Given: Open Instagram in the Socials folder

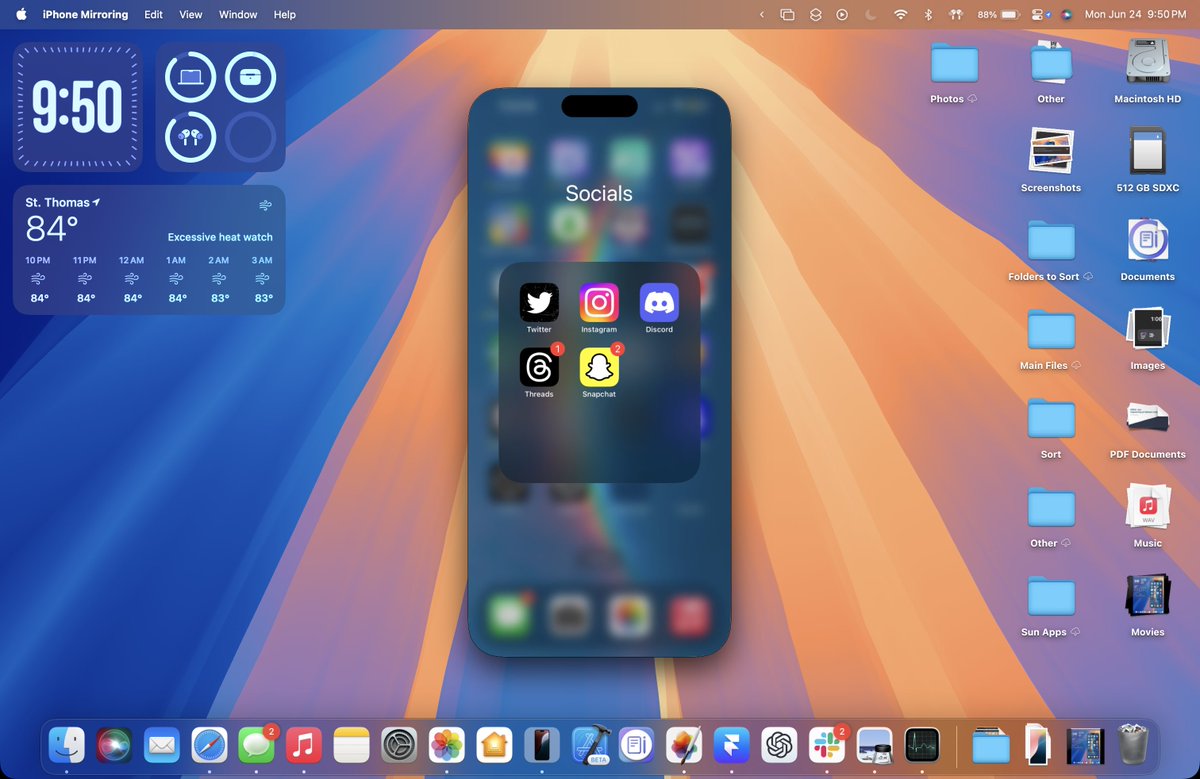Looking at the screenshot, I should click(x=599, y=302).
